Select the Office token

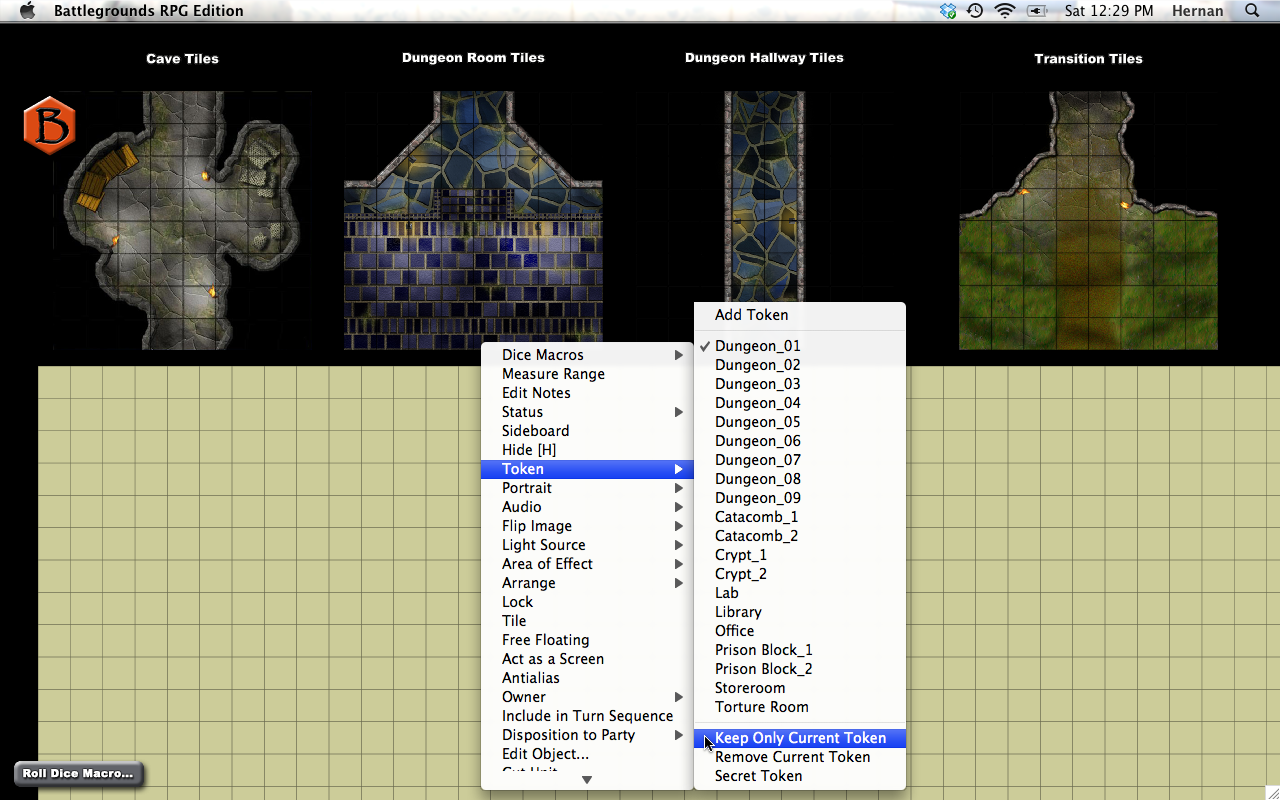[800, 631]
